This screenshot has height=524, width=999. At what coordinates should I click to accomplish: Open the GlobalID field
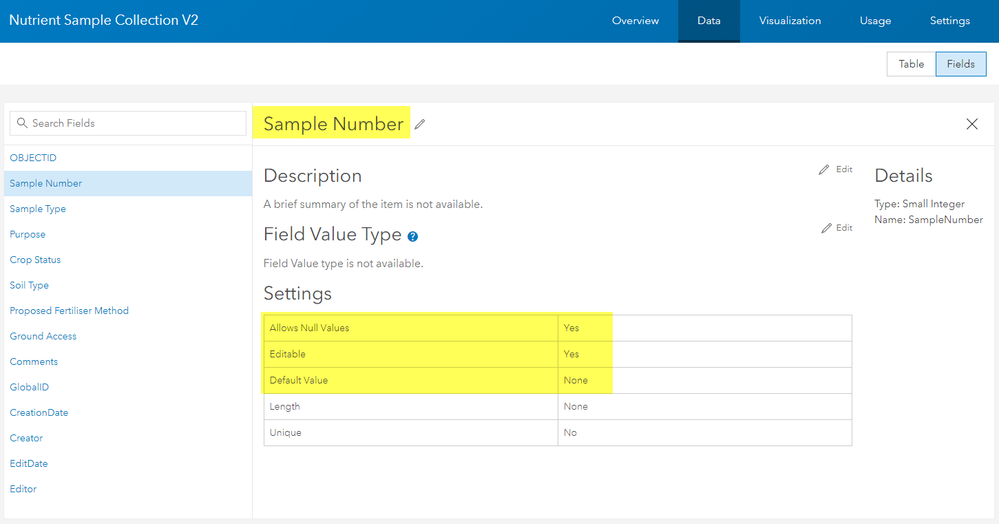pyautogui.click(x=29, y=387)
